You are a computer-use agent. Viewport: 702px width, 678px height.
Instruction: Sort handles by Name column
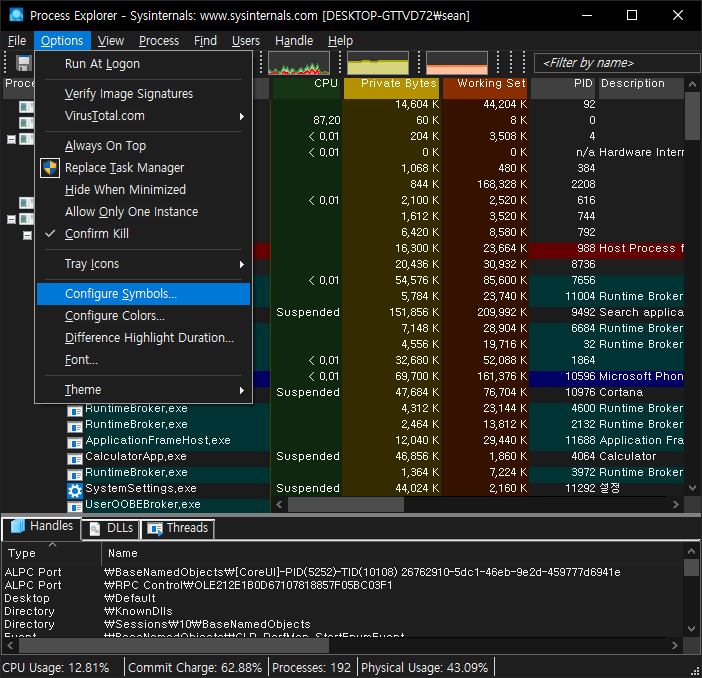pos(392,554)
